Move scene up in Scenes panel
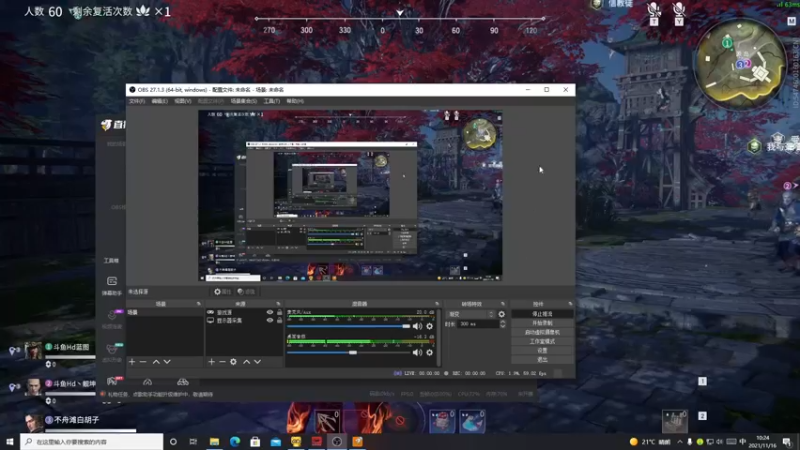The image size is (800, 450). 156,362
